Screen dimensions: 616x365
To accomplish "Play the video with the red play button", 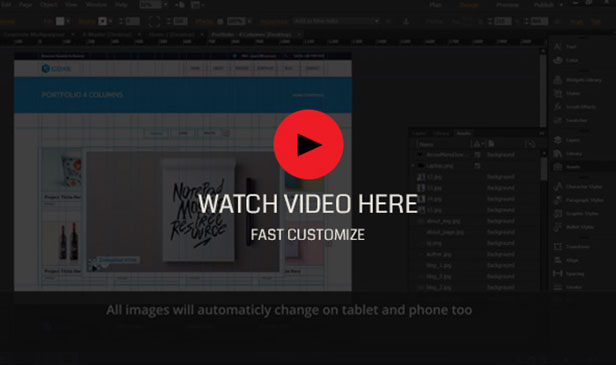I will click(308, 145).
